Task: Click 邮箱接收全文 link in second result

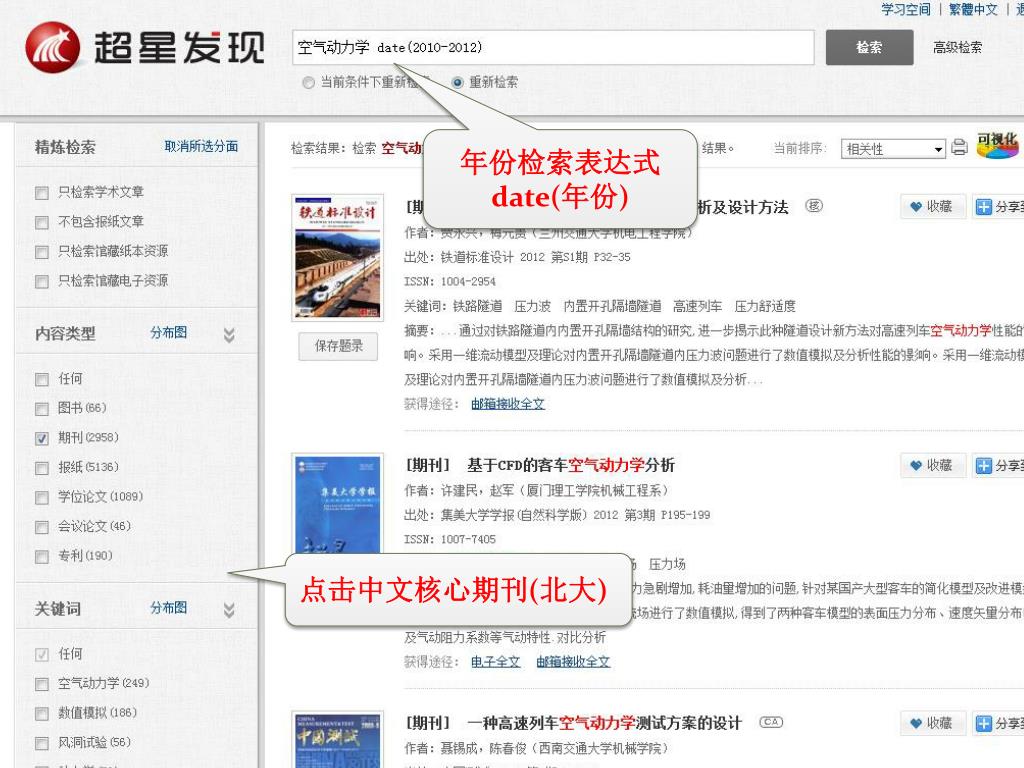Action: click(x=573, y=662)
